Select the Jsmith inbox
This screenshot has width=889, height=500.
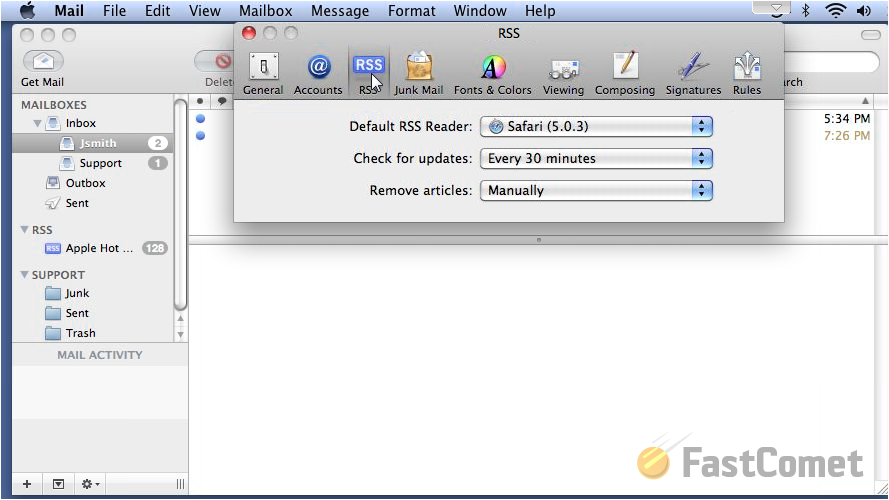point(93,143)
